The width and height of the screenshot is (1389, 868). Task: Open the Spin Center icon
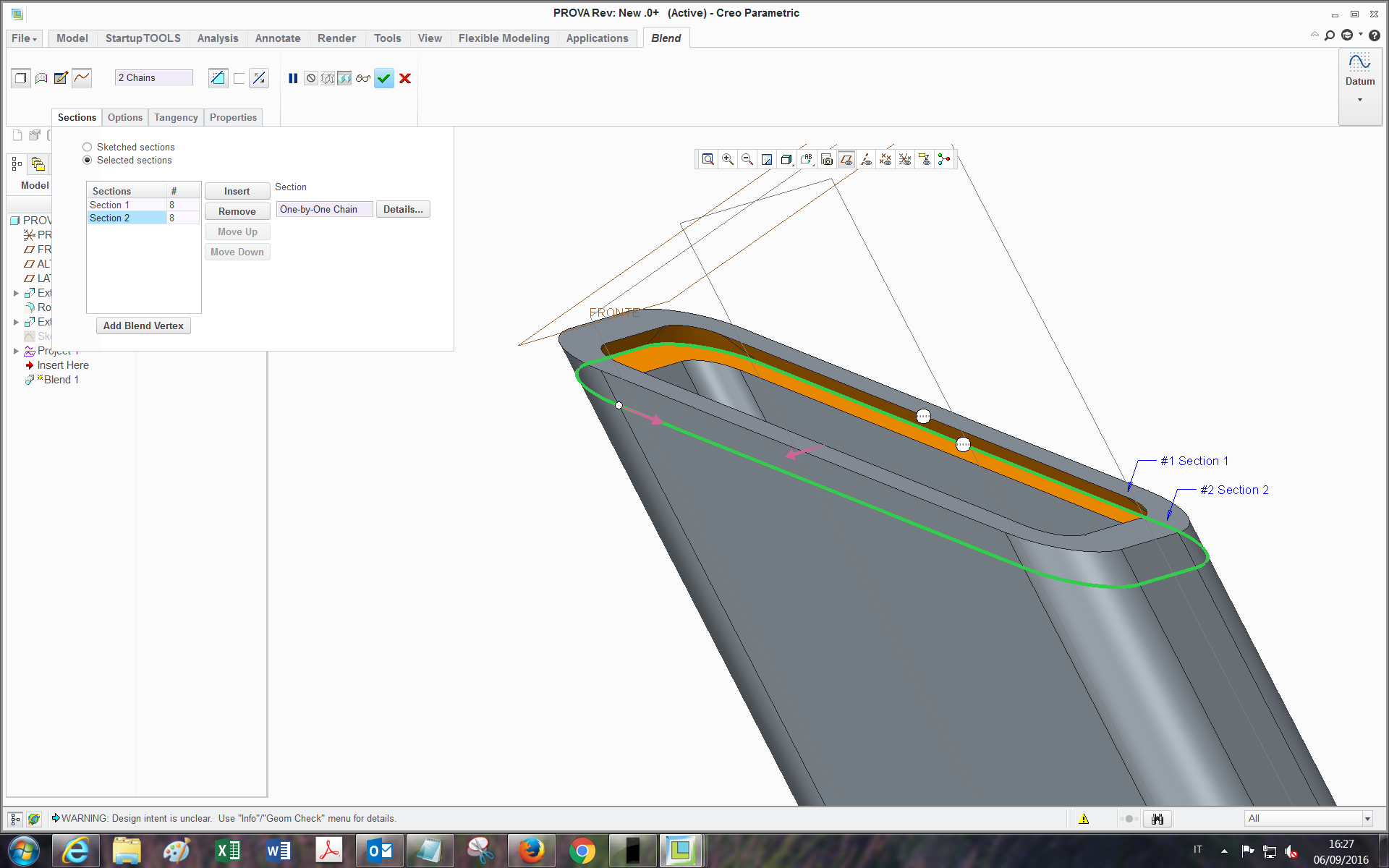click(x=944, y=159)
